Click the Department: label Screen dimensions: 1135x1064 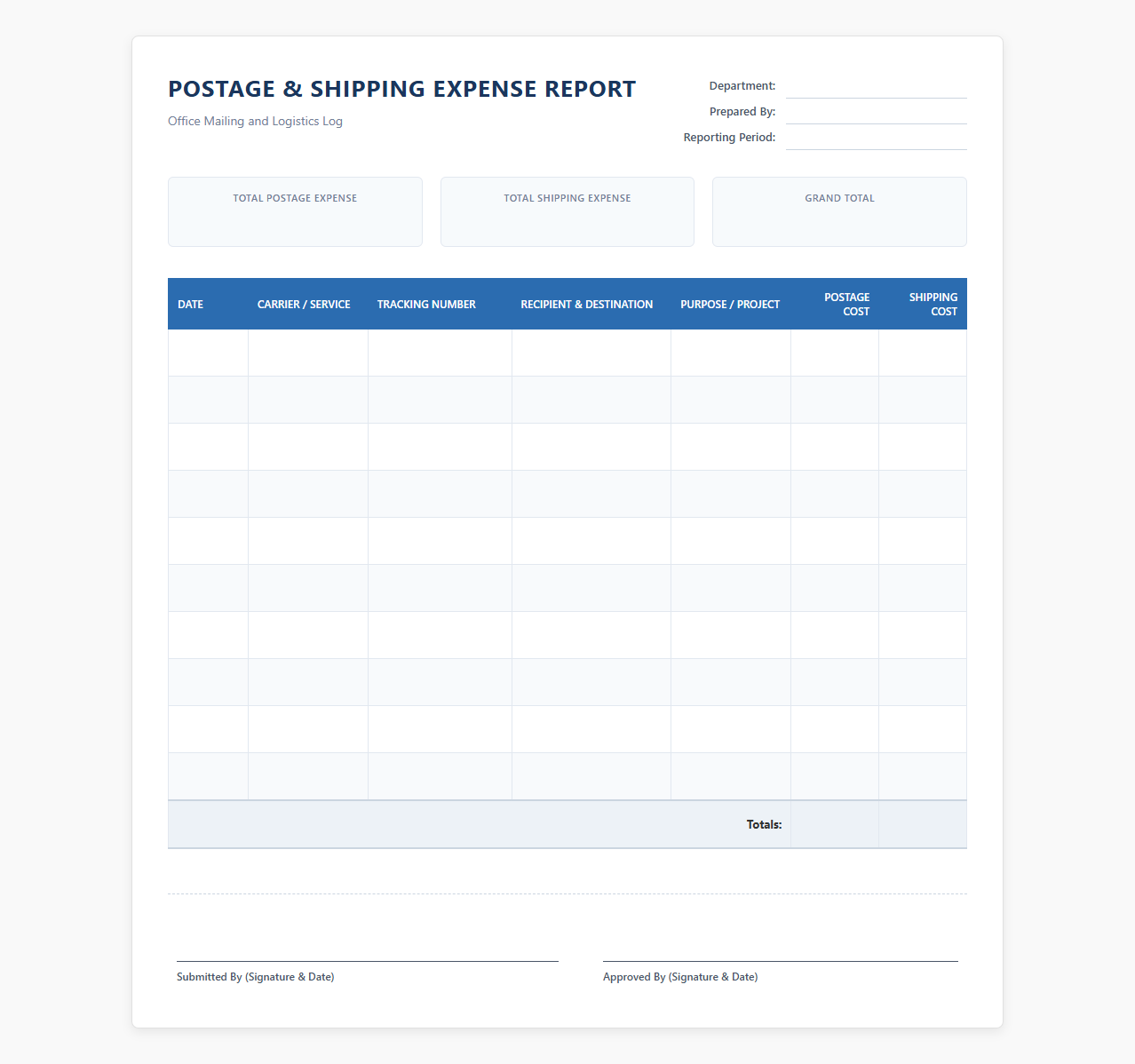pyautogui.click(x=742, y=86)
